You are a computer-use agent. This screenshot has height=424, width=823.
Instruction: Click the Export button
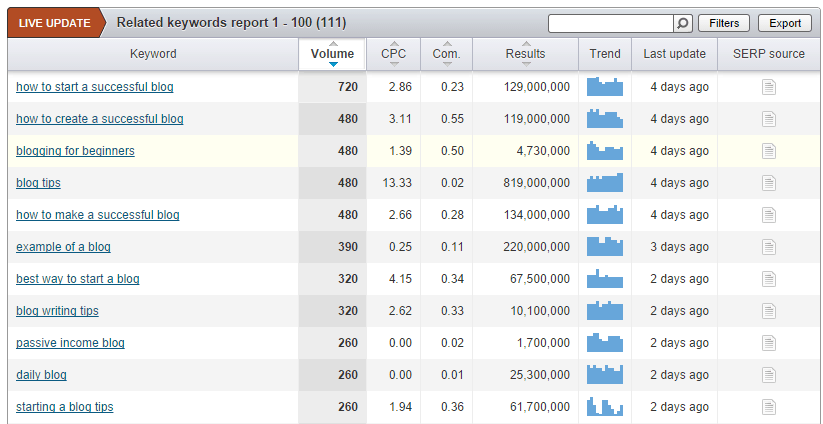(x=785, y=24)
